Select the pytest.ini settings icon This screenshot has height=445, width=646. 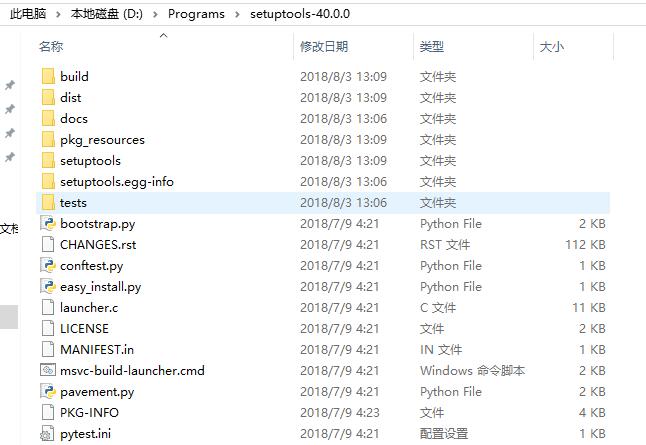point(47,434)
